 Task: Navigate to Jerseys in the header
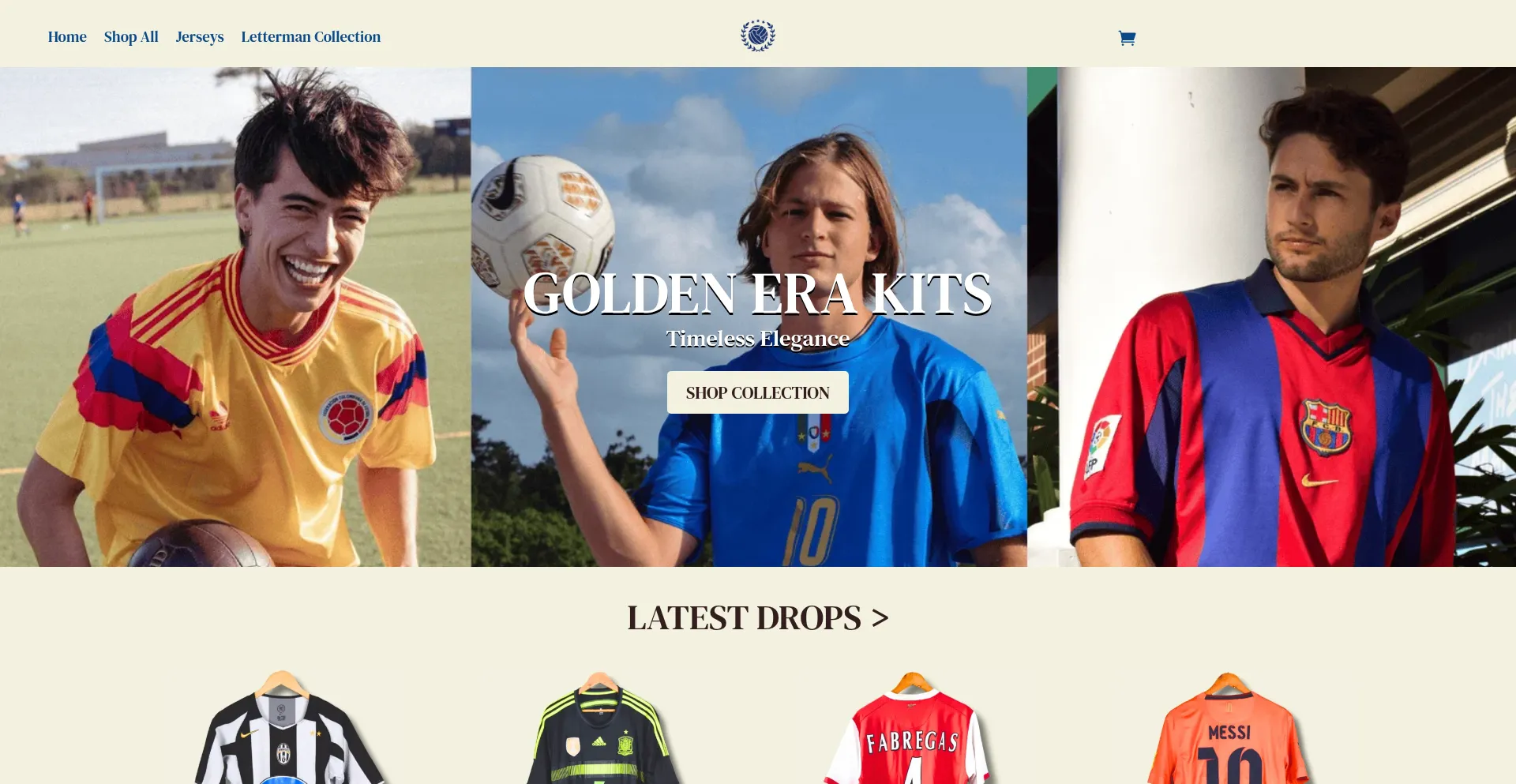(200, 37)
